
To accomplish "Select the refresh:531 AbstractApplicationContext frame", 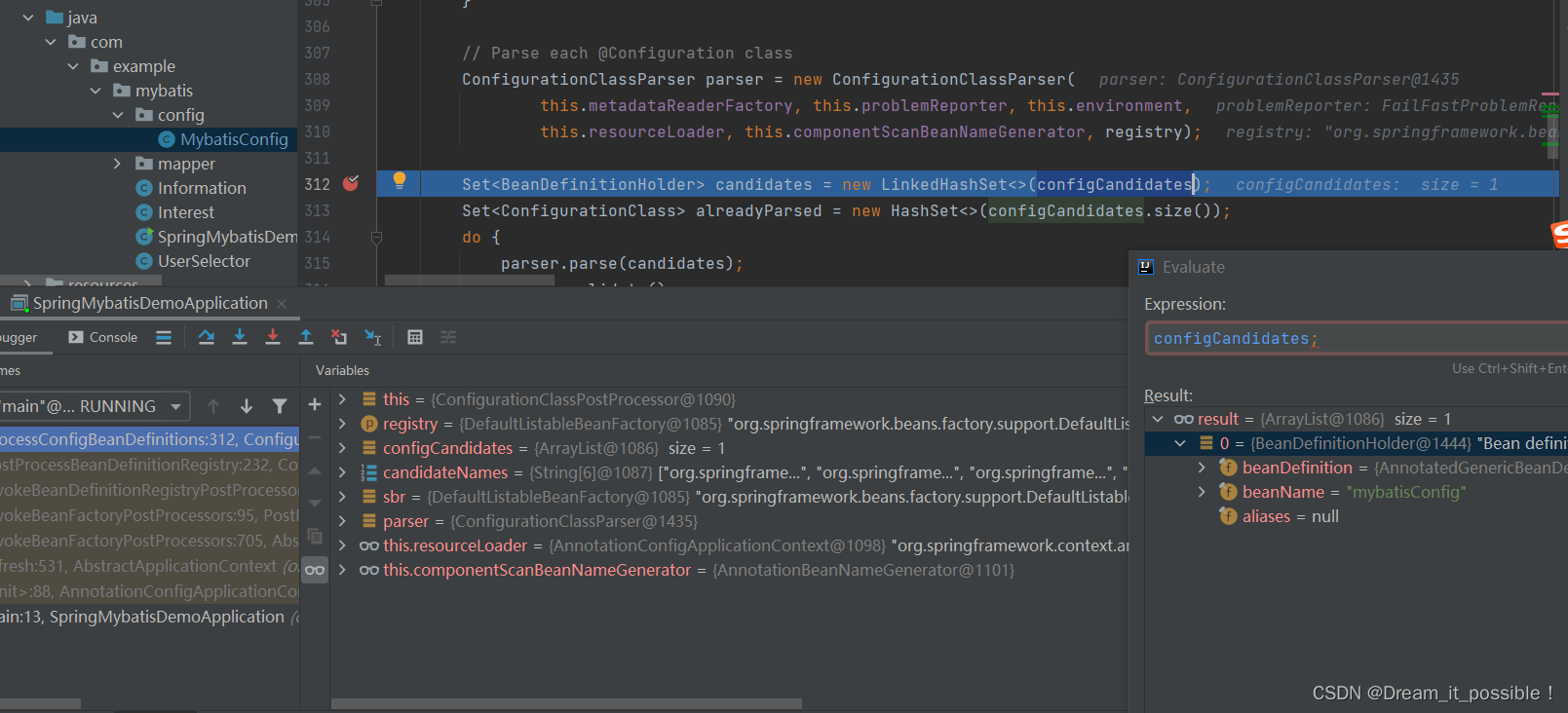I will coord(149,566).
